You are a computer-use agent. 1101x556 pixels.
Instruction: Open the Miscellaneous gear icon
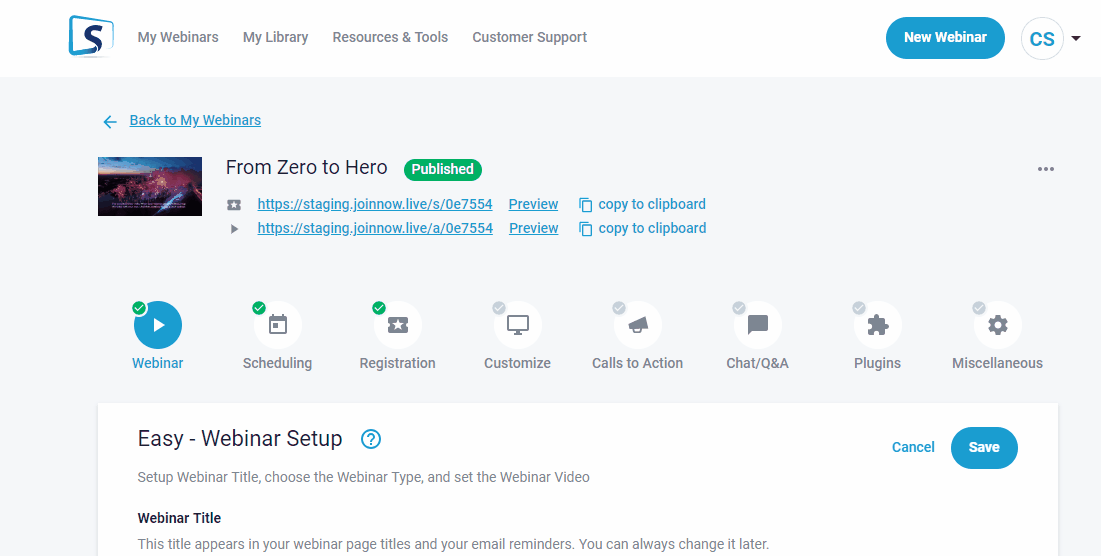coord(998,325)
